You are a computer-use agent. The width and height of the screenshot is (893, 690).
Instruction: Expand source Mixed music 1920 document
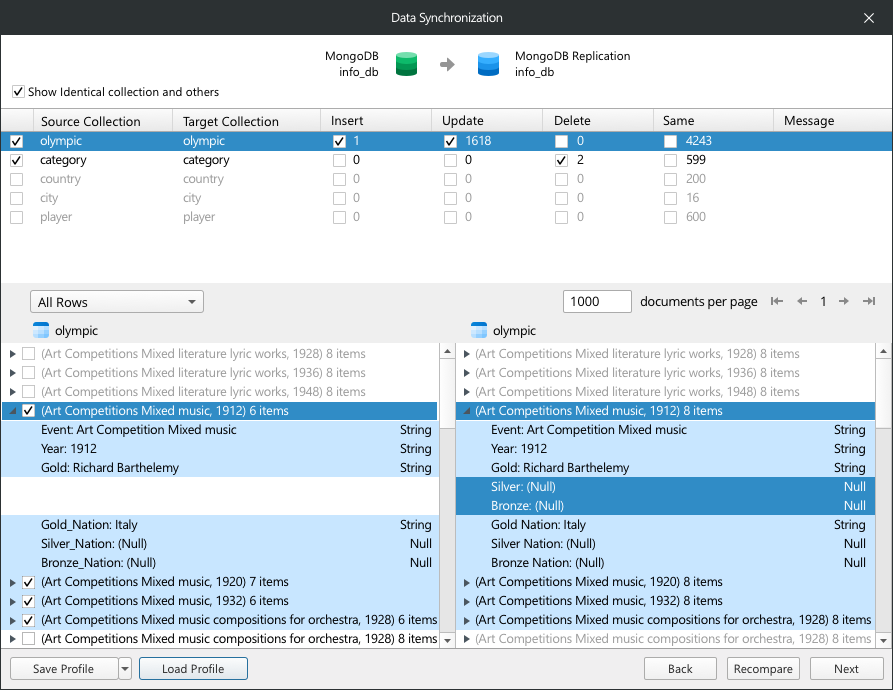[x=13, y=582]
